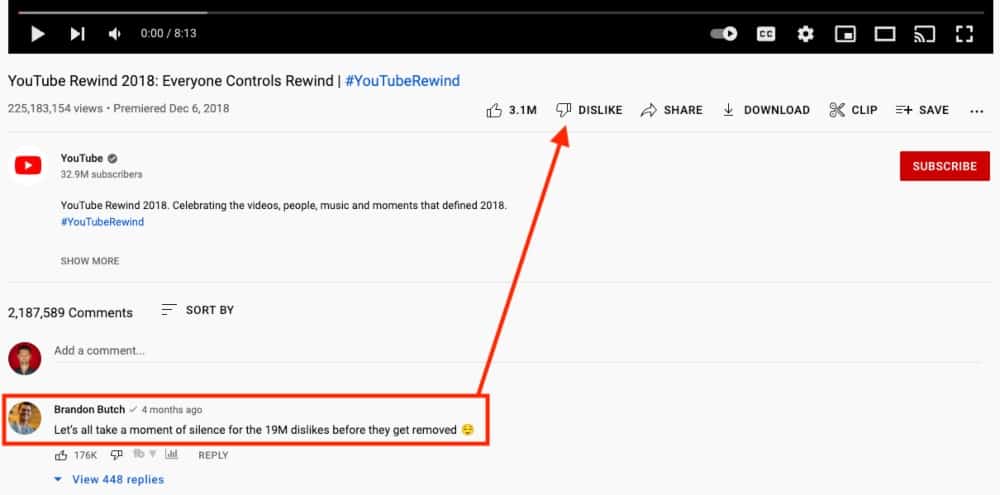This screenshot has width=1000, height=495.
Task: Expand description with Show More
Action: (90, 261)
